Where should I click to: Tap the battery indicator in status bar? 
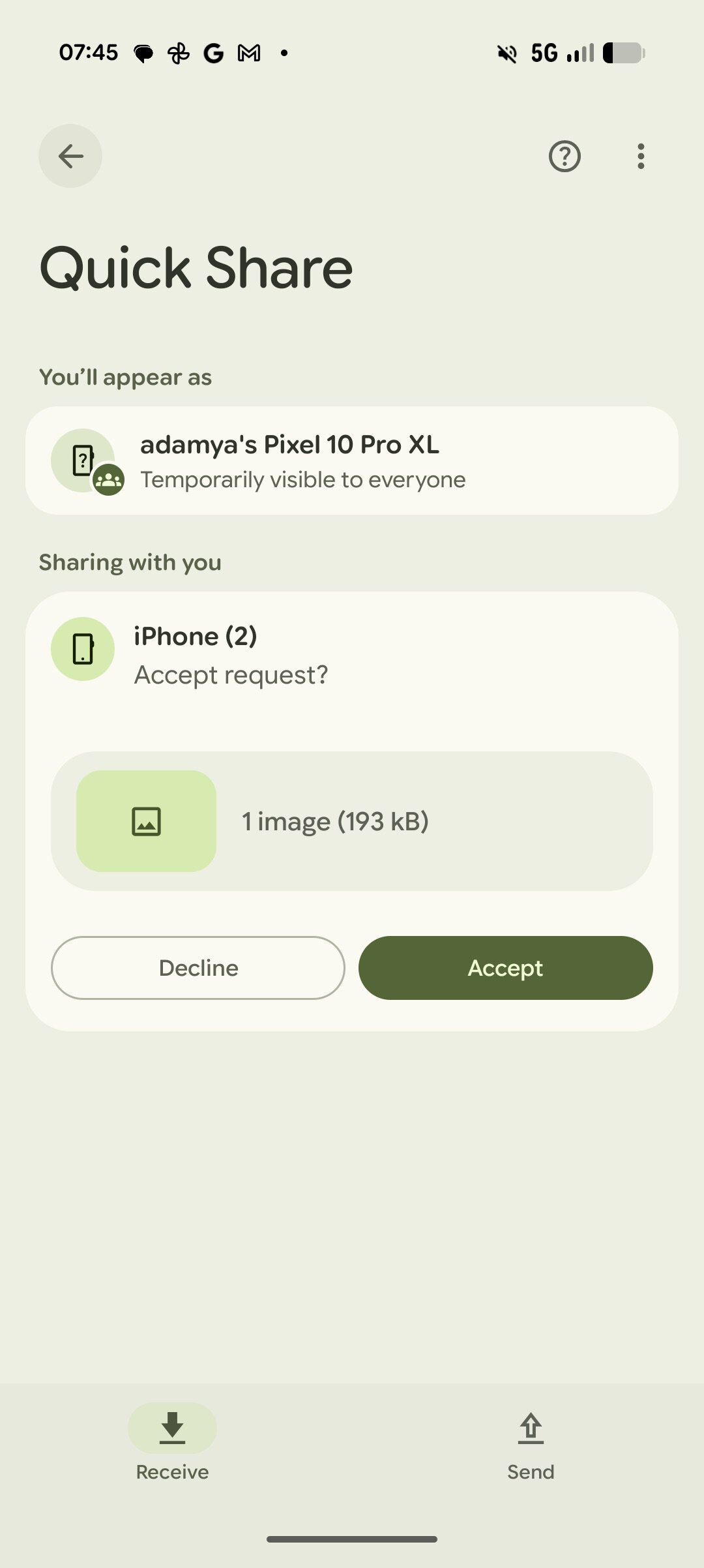point(623,53)
